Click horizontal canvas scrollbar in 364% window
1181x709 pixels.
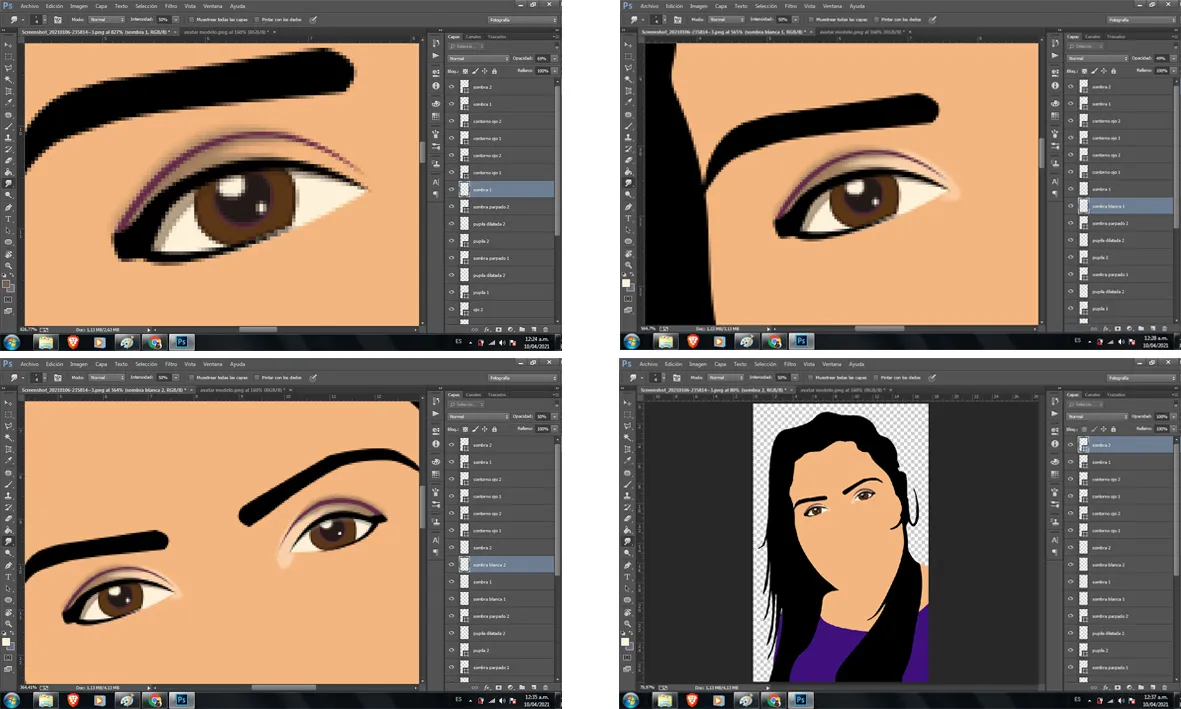click(283, 687)
